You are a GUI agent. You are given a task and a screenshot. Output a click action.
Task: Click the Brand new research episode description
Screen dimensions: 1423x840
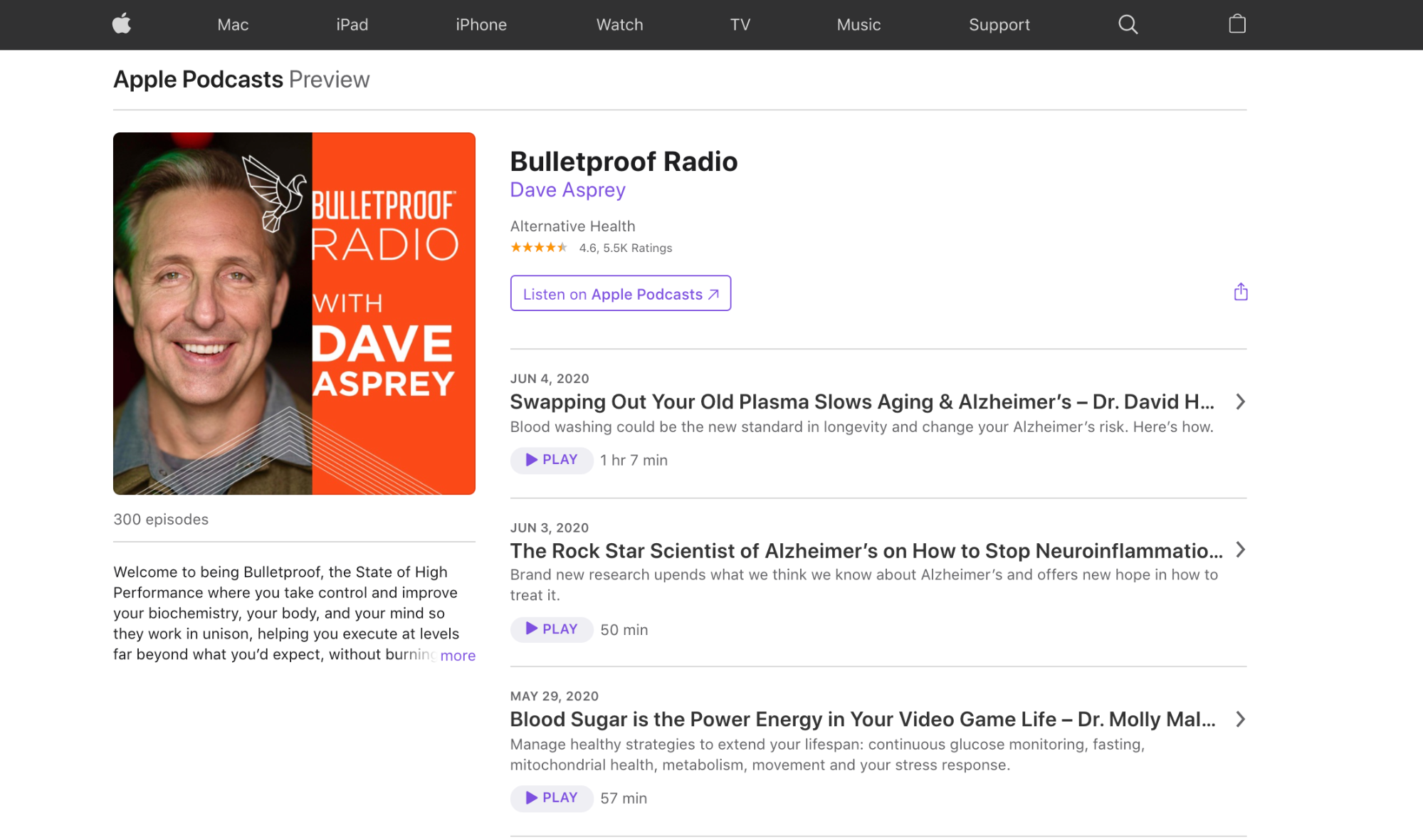coord(864,584)
